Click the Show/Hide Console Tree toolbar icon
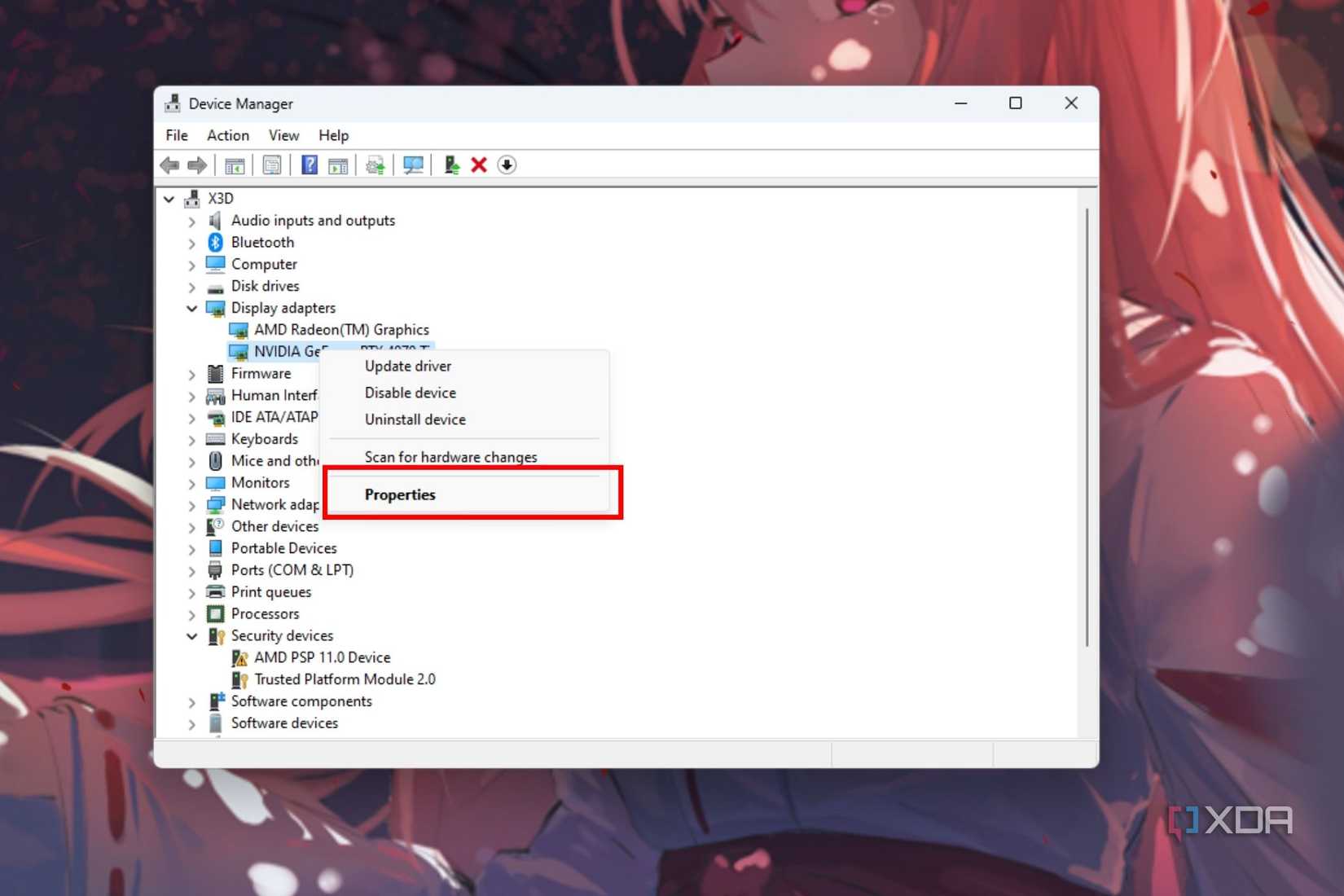 (235, 165)
